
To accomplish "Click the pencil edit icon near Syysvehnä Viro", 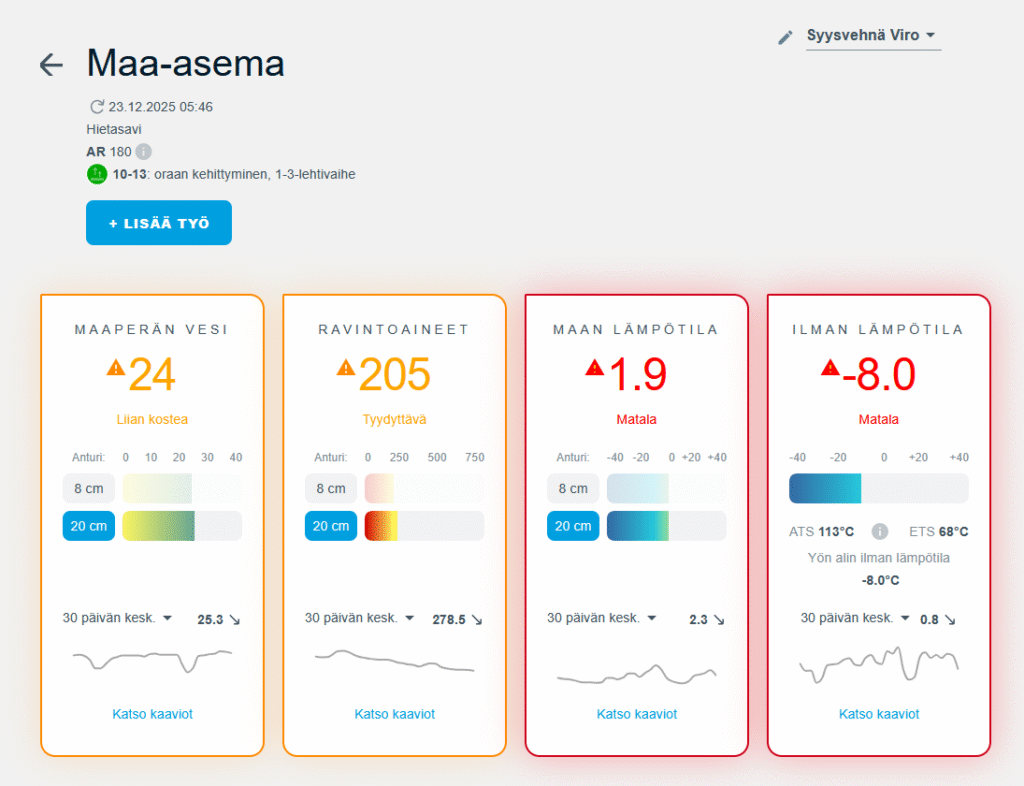I will tap(785, 37).
